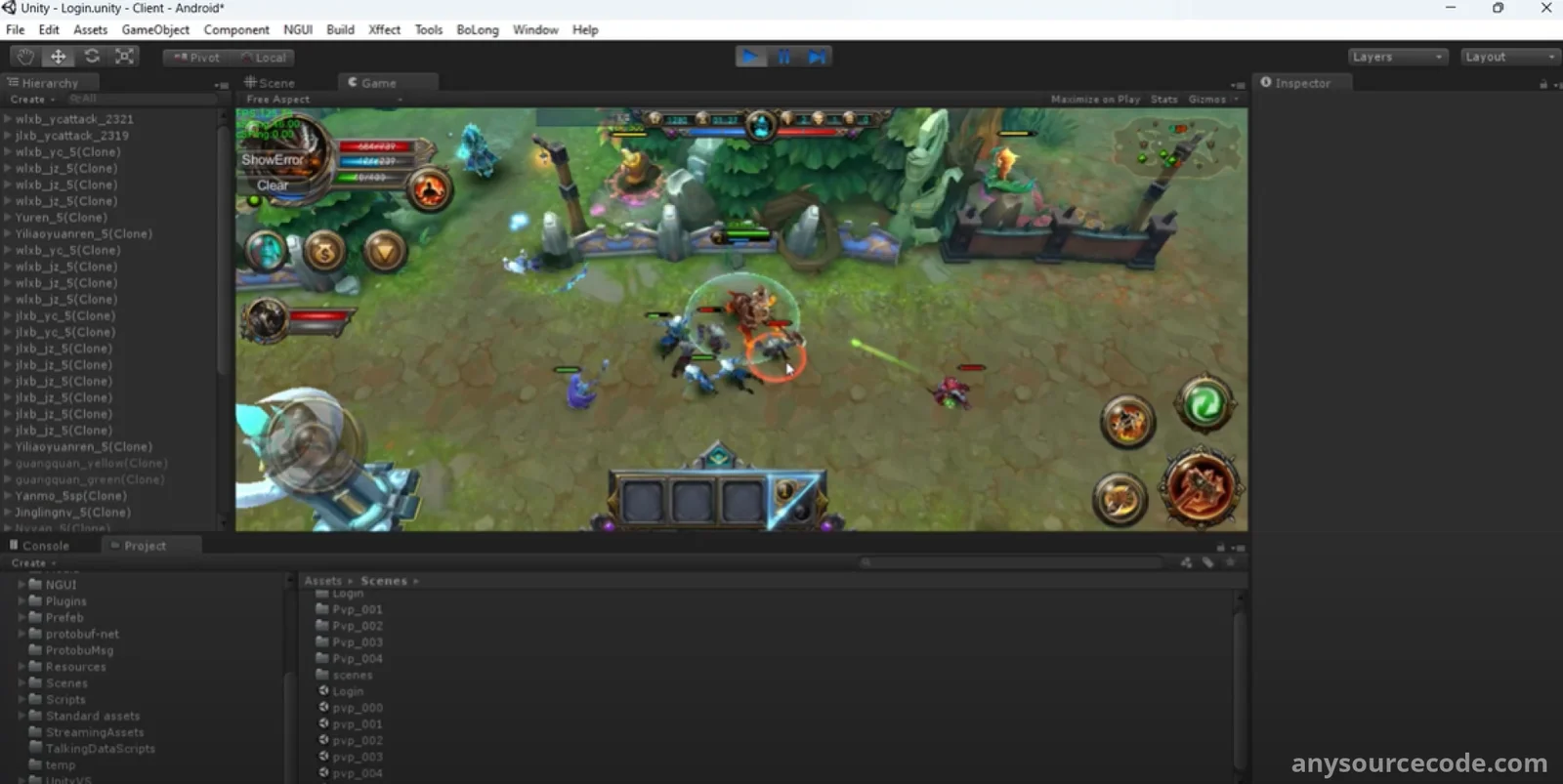Select the Move tool
This screenshot has height=784, width=1563.
(x=59, y=57)
